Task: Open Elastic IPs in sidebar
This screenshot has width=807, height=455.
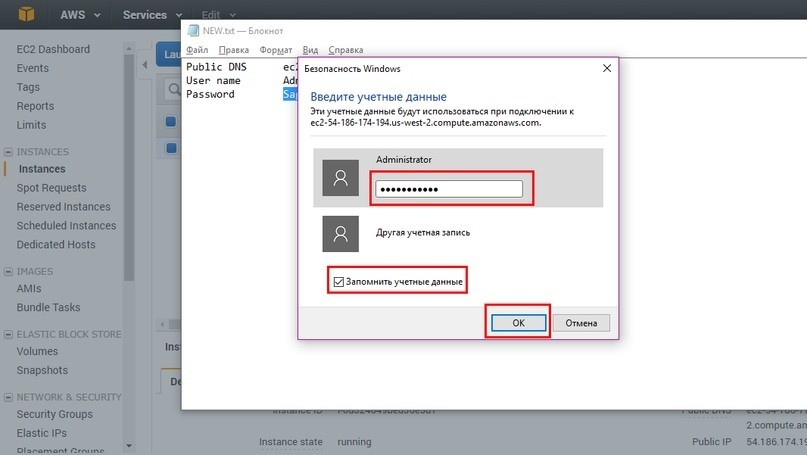Action: click(42, 433)
